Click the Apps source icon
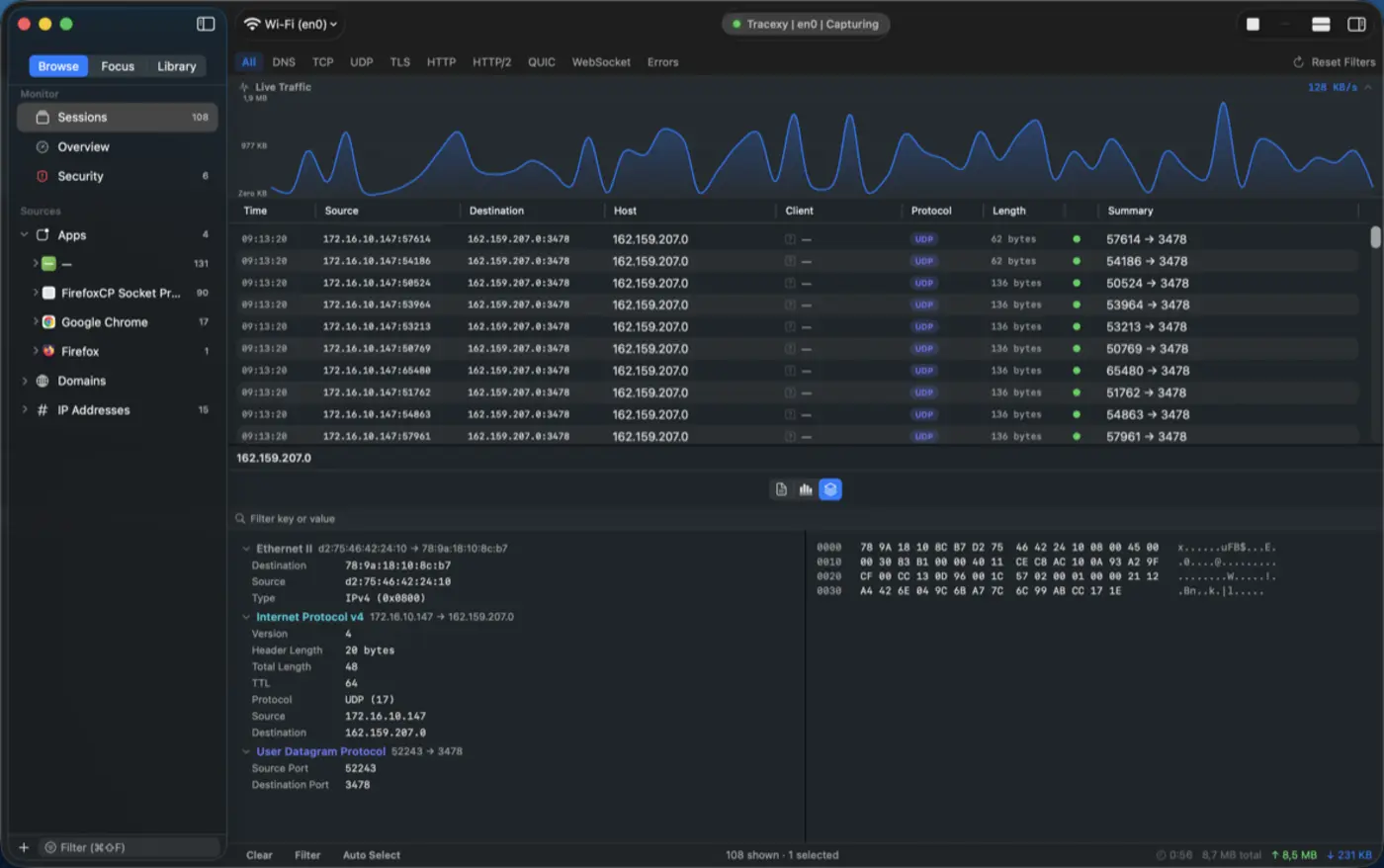The width and height of the screenshot is (1384, 868). 43,235
